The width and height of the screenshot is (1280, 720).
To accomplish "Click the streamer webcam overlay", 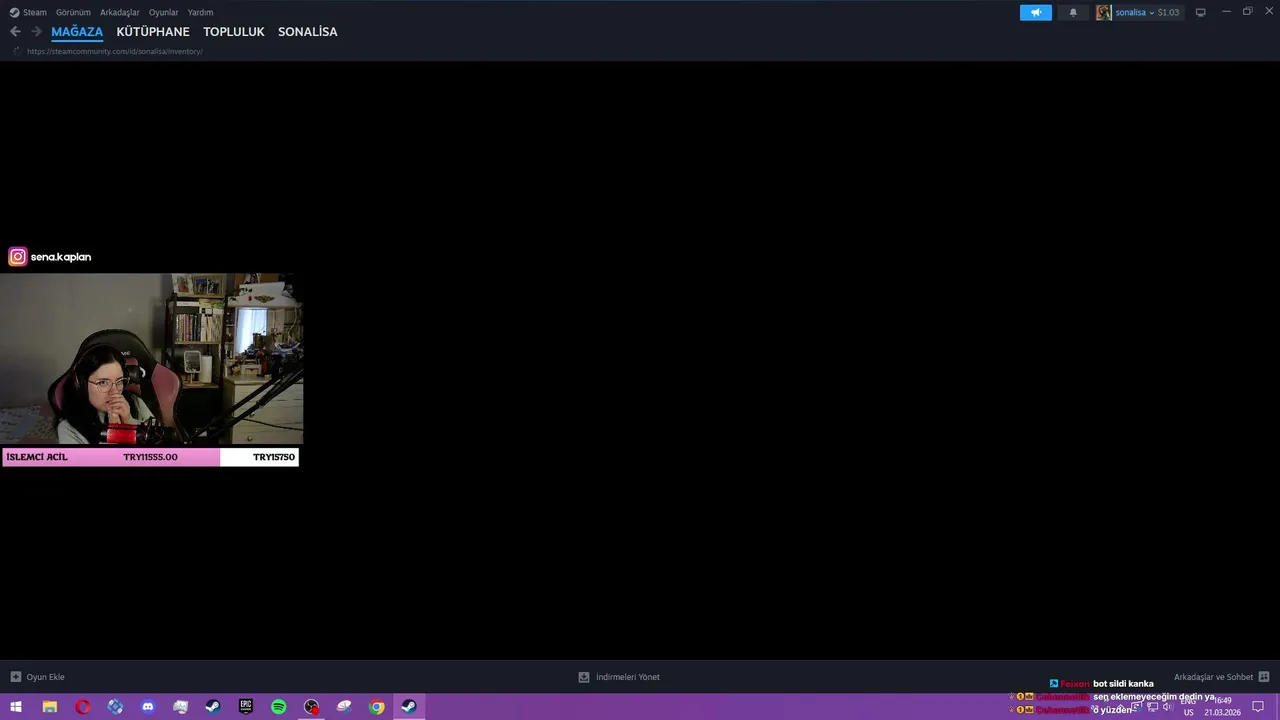I will 151,359.
